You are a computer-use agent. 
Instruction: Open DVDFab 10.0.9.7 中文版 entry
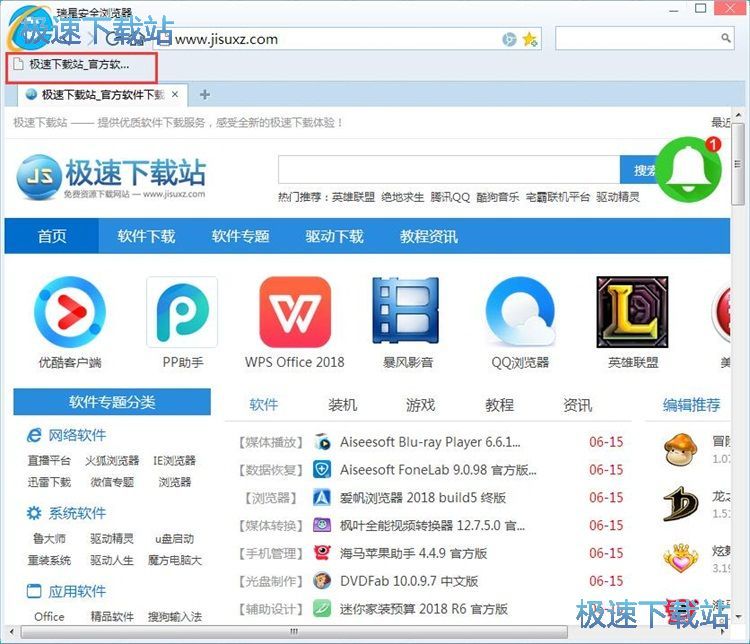pos(409,581)
